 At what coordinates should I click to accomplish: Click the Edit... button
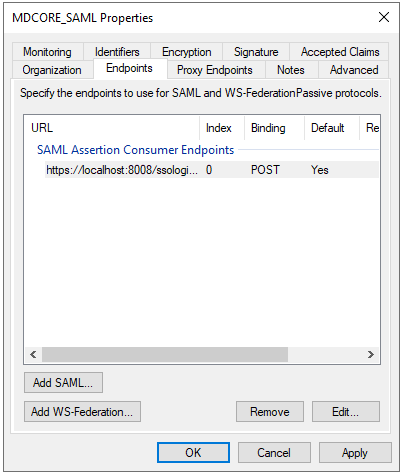pos(346,412)
